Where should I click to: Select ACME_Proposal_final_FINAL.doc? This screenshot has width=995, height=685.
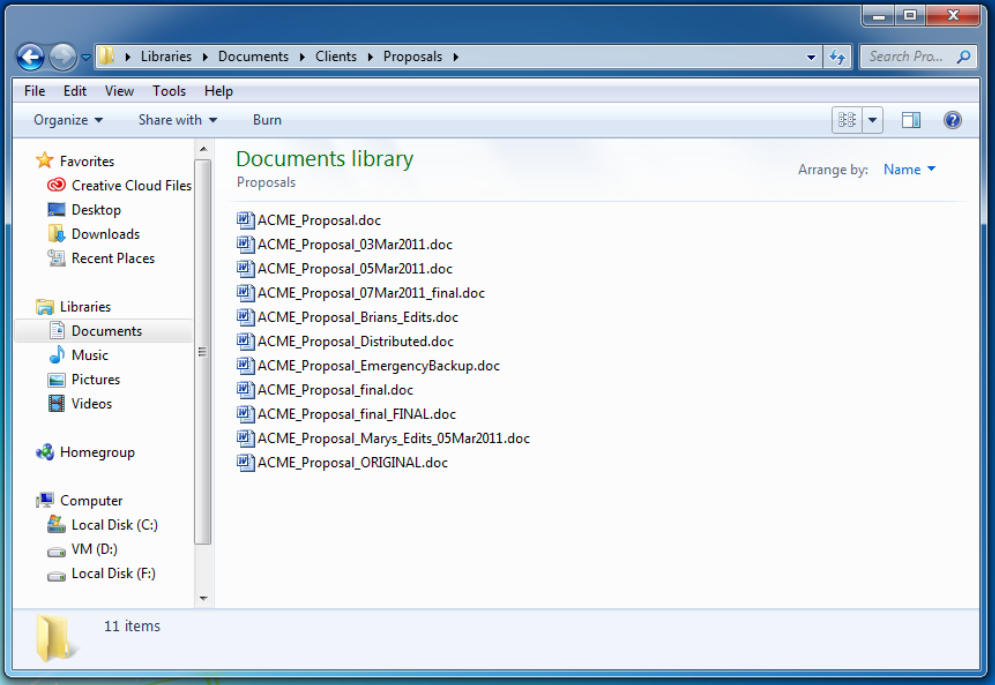click(x=355, y=414)
